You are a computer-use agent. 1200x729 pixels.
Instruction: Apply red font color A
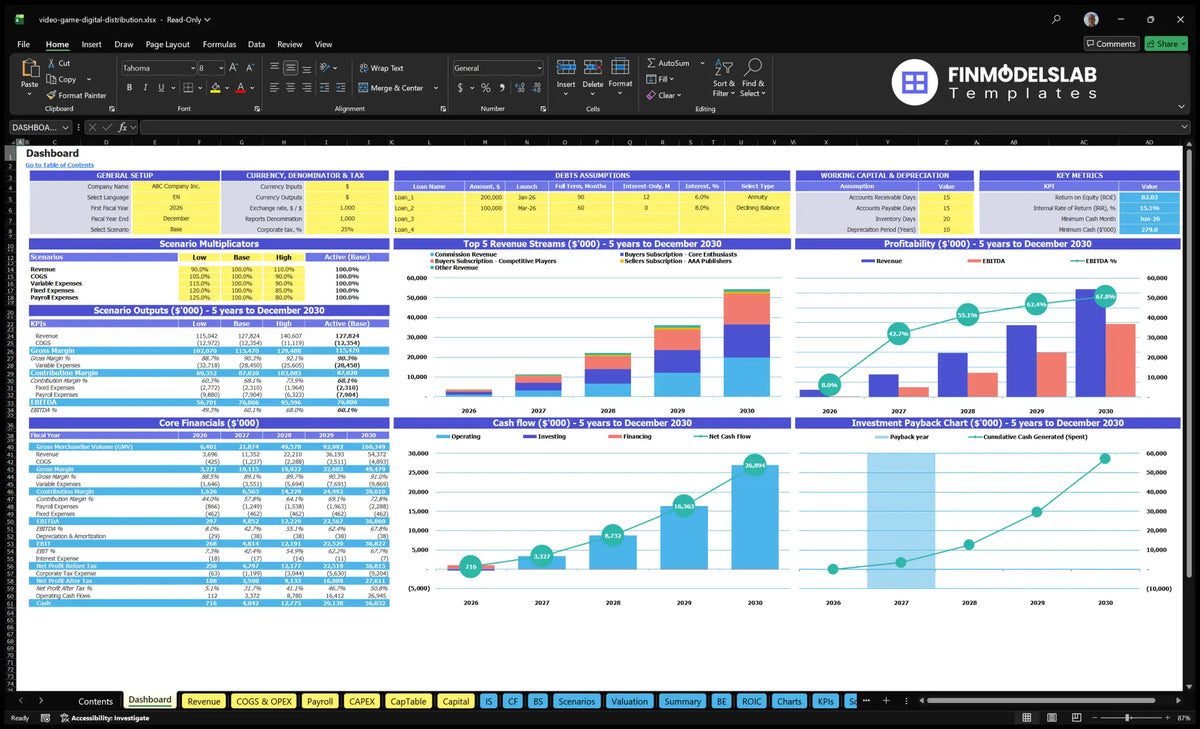tap(240, 88)
